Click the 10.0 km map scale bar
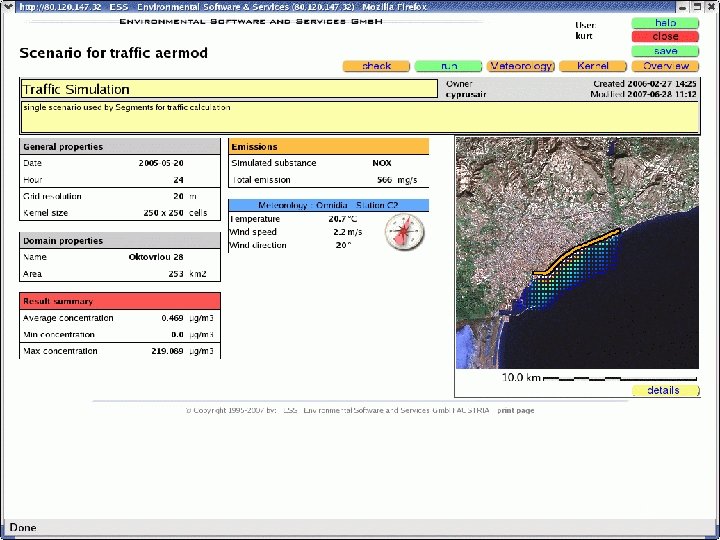Image resolution: width=720 pixels, height=540 pixels. pyautogui.click(x=619, y=378)
